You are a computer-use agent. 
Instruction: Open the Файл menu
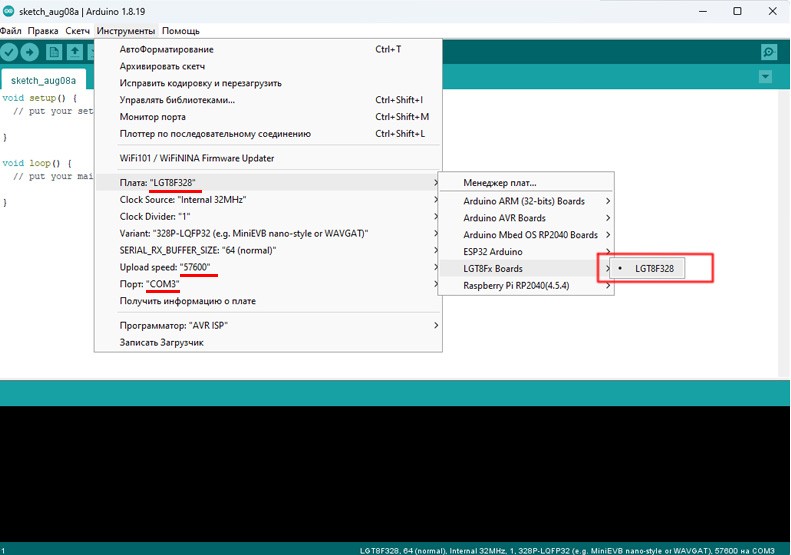click(11, 31)
